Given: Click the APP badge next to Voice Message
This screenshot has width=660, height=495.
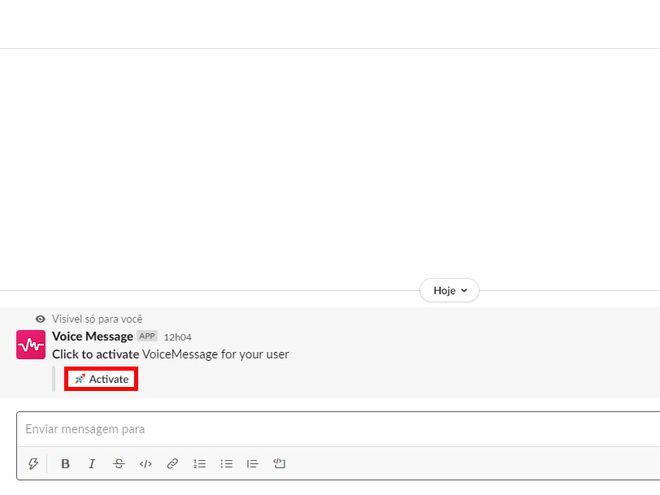Looking at the screenshot, I should tap(147, 336).
